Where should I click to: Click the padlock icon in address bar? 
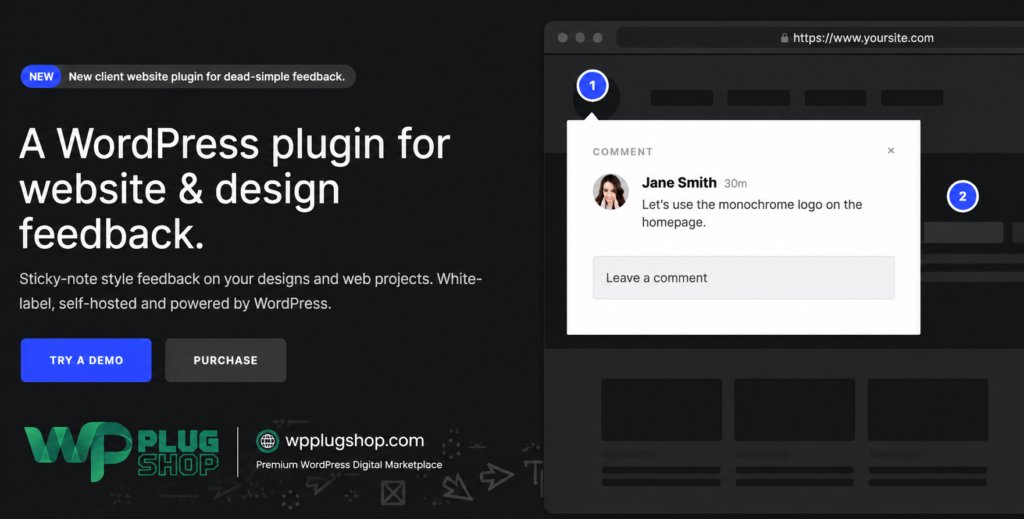click(x=784, y=38)
